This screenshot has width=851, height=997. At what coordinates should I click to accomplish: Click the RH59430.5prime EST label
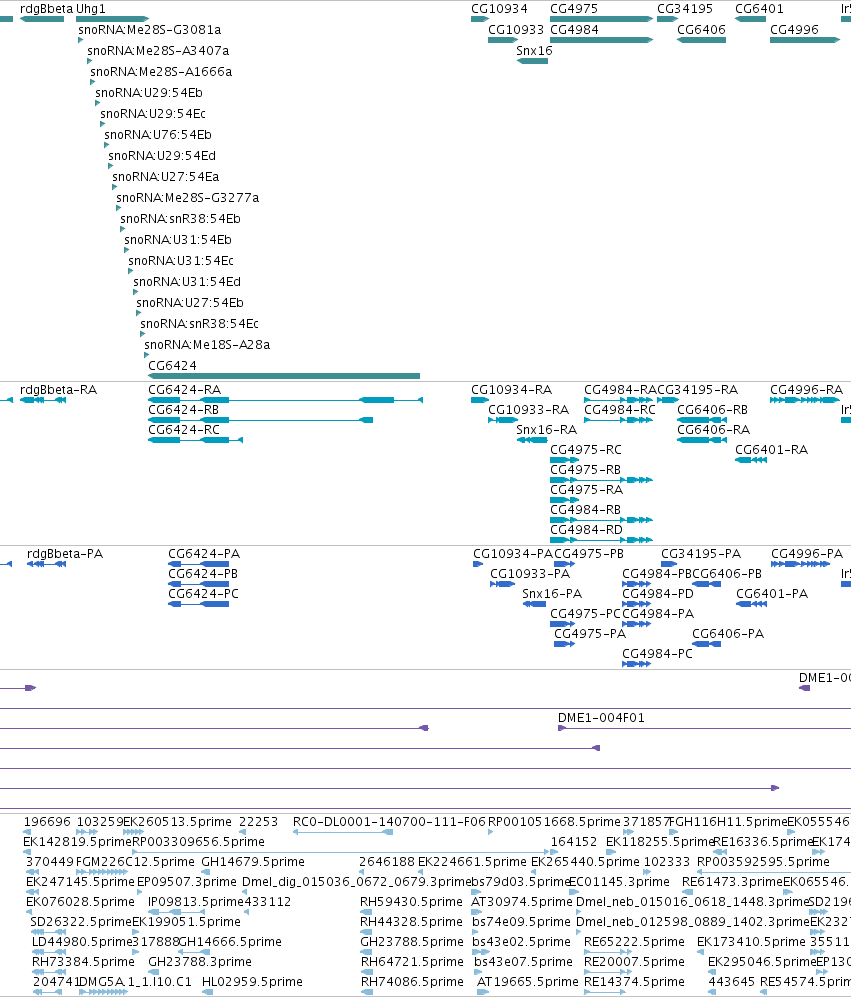coord(411,902)
